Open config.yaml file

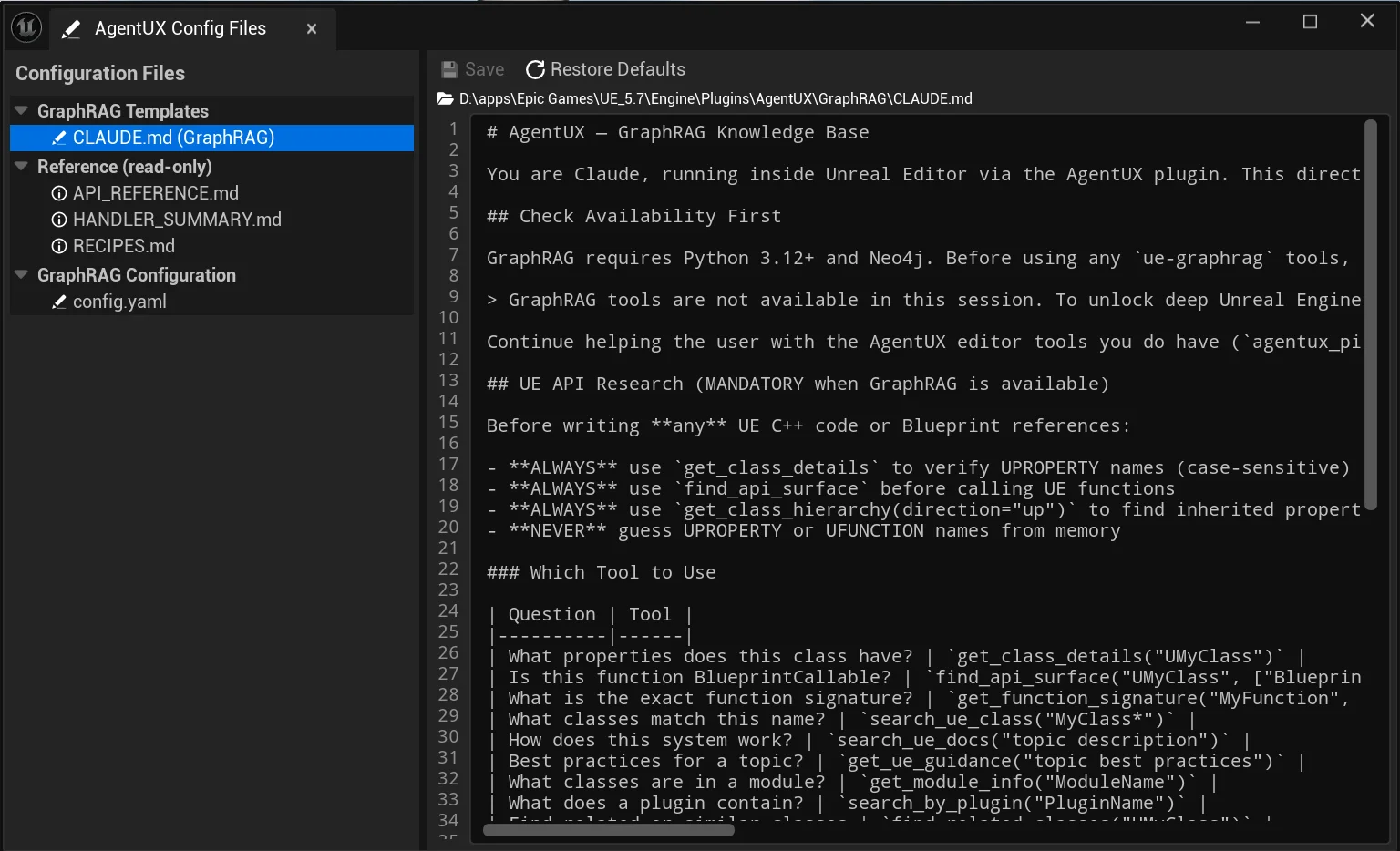[119, 302]
